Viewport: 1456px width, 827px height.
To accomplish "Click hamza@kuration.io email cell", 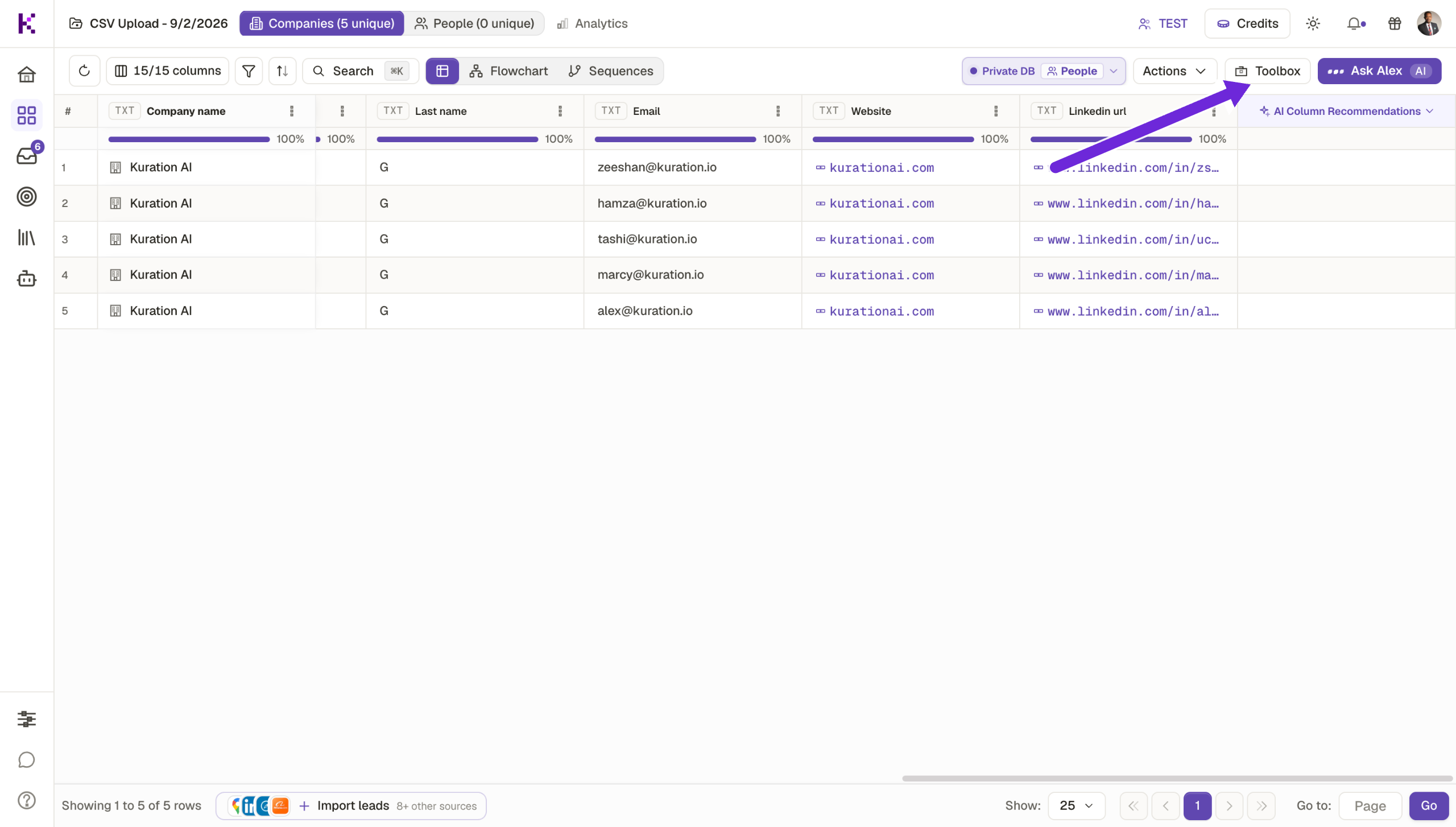I will 652,203.
